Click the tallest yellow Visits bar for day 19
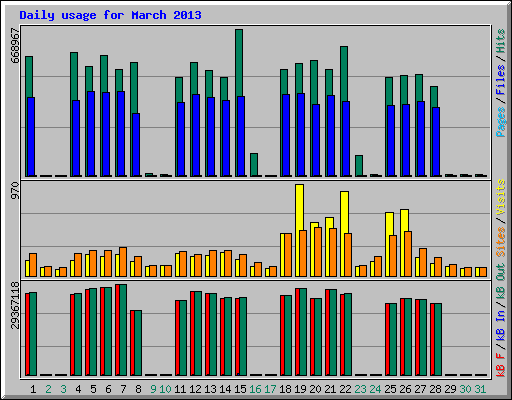512x400 pixels. coord(299,207)
